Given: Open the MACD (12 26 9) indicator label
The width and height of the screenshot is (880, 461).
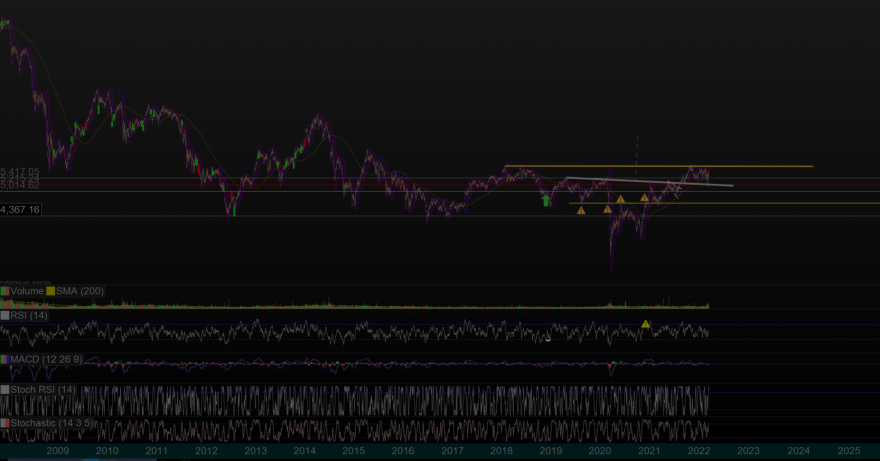Looking at the screenshot, I should (x=46, y=359).
